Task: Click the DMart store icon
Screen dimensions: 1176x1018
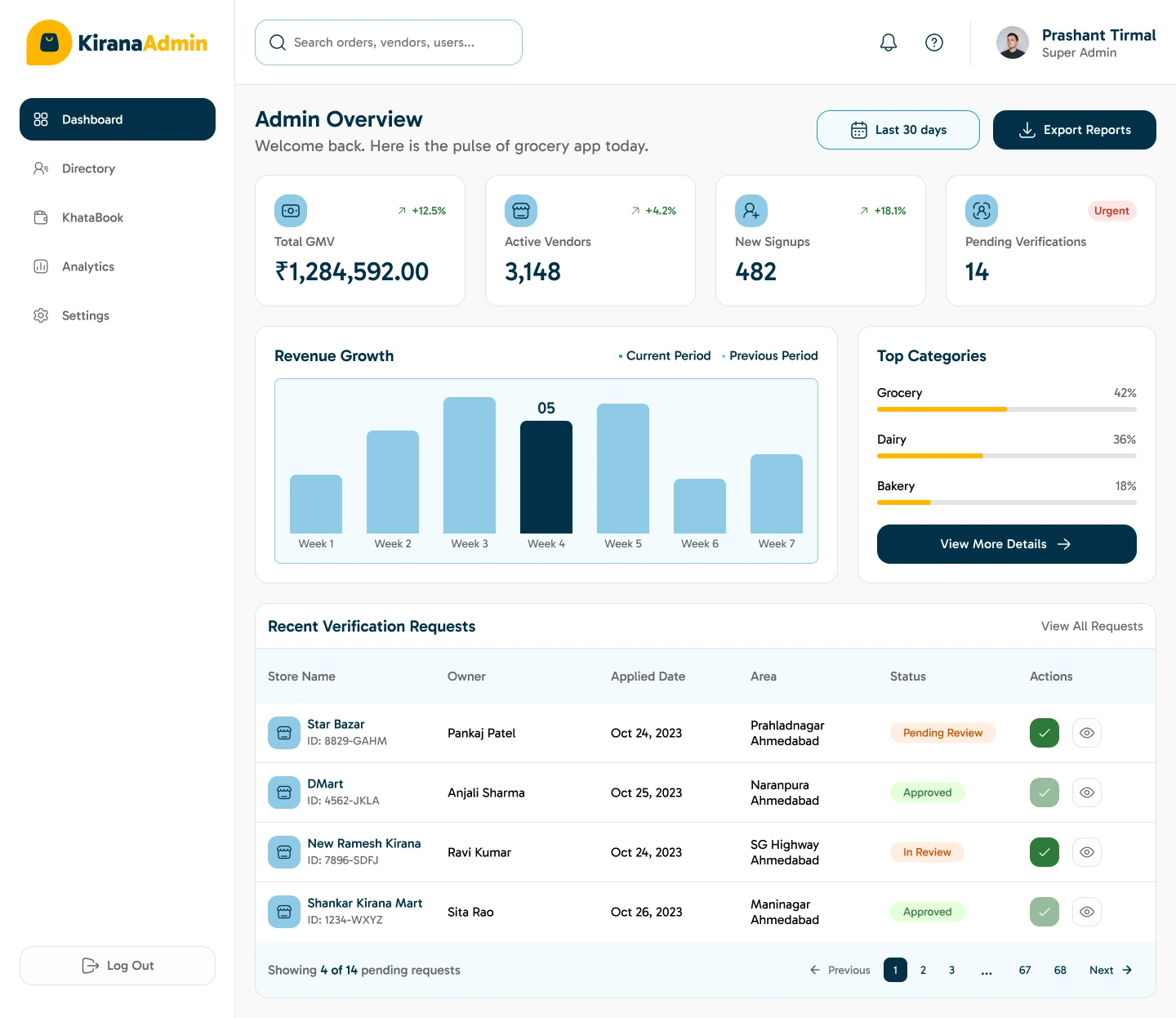Action: click(x=284, y=793)
